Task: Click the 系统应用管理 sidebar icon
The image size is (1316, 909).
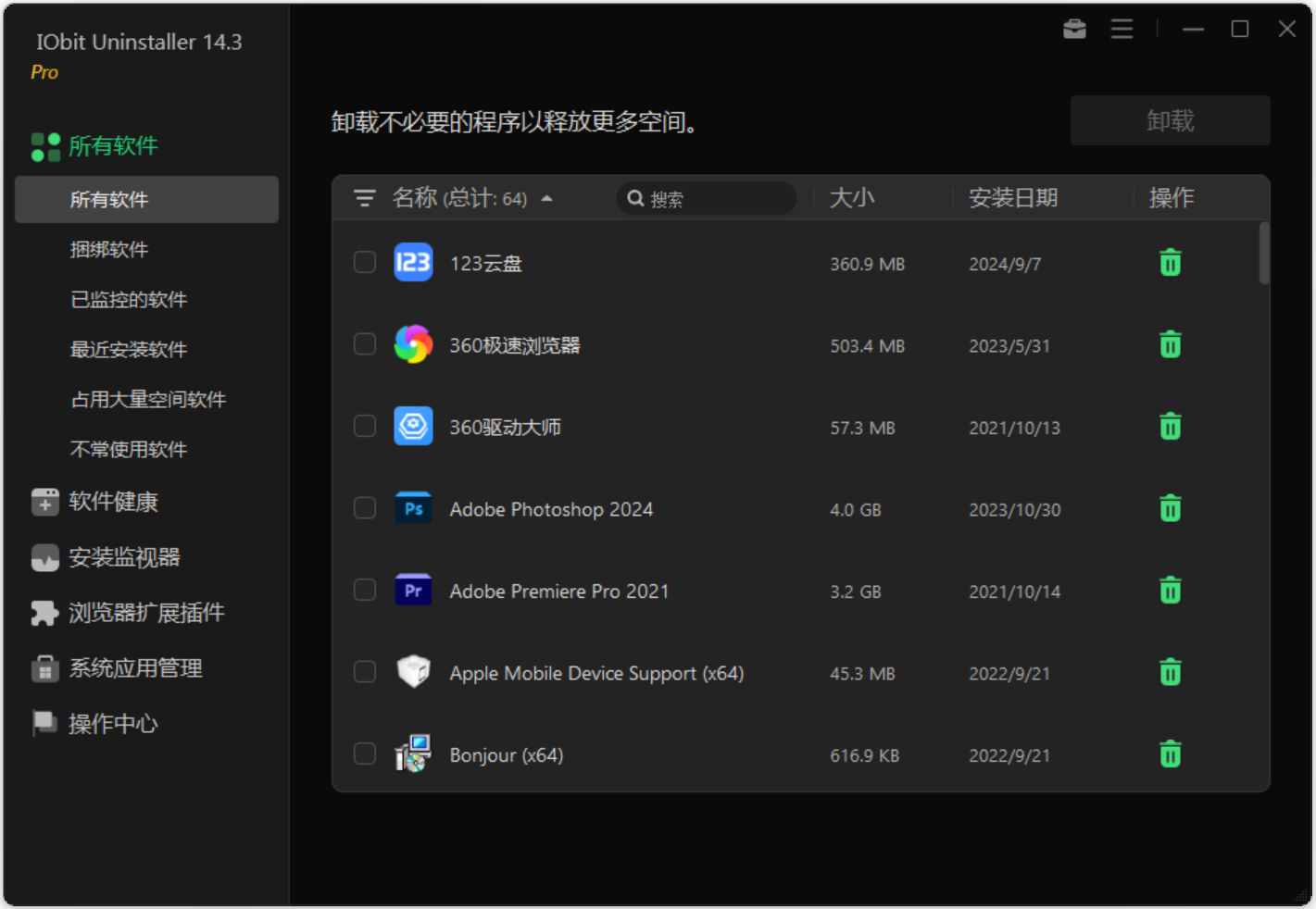Action: (45, 668)
